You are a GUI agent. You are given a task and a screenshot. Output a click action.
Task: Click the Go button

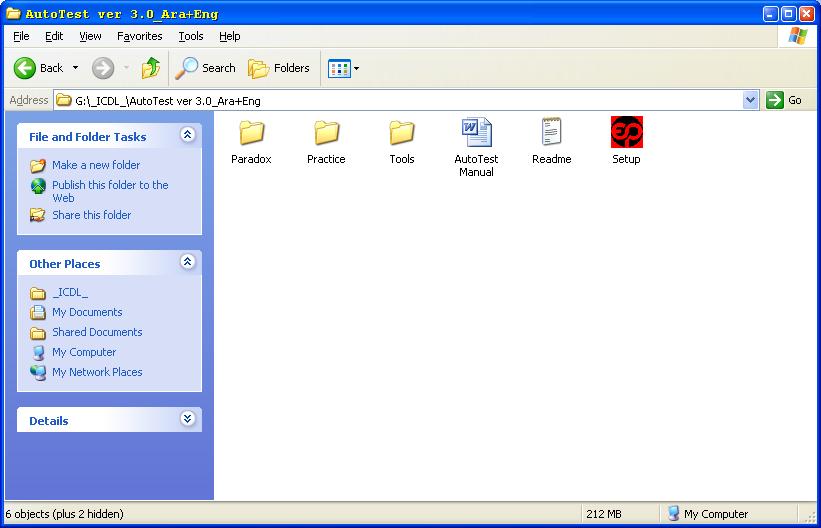(x=785, y=100)
